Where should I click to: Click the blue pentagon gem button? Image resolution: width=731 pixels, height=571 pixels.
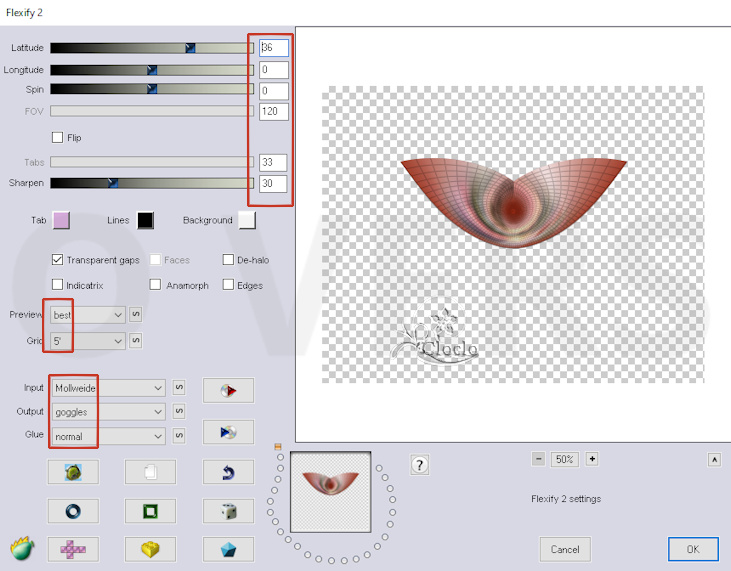coord(227,549)
